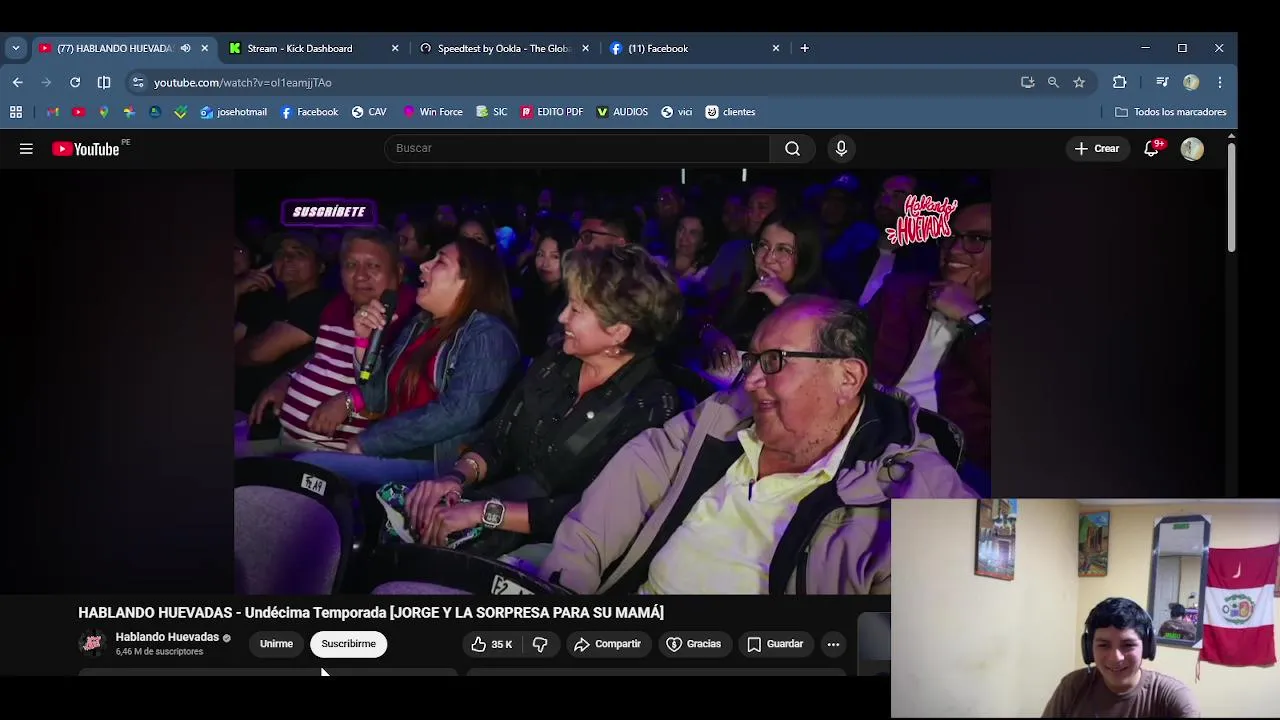Mute the YouTube tab audio icon

pyautogui.click(x=185, y=48)
